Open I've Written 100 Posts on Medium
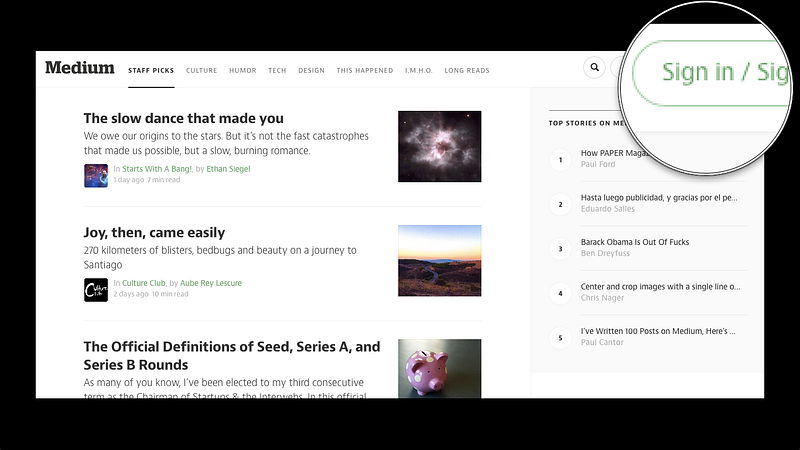Screen dimensions: 800x450 coord(658,331)
